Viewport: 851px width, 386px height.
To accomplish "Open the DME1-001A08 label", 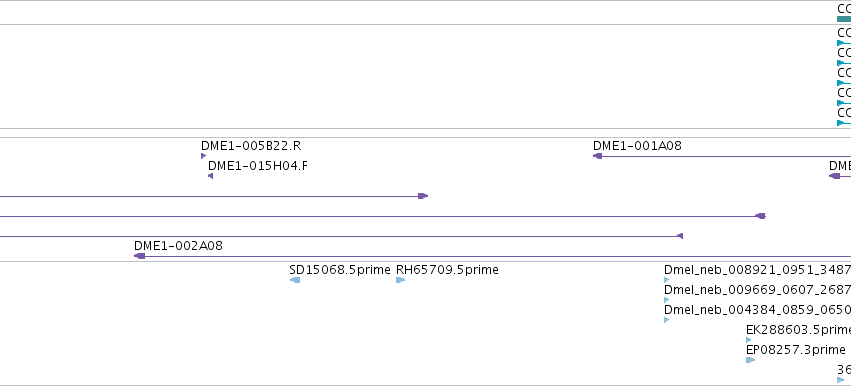I will [637, 145].
